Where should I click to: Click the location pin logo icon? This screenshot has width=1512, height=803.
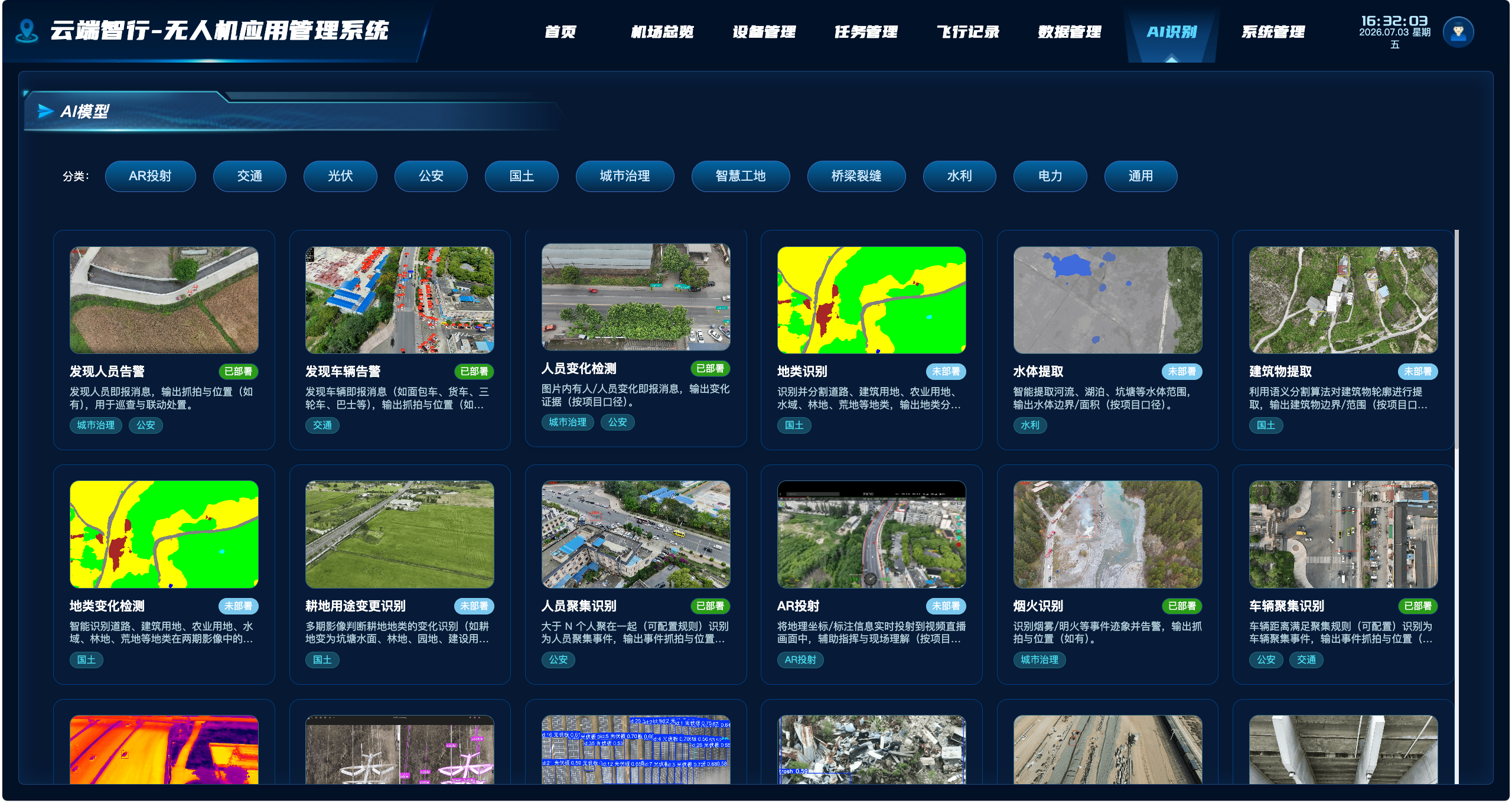pos(27,31)
